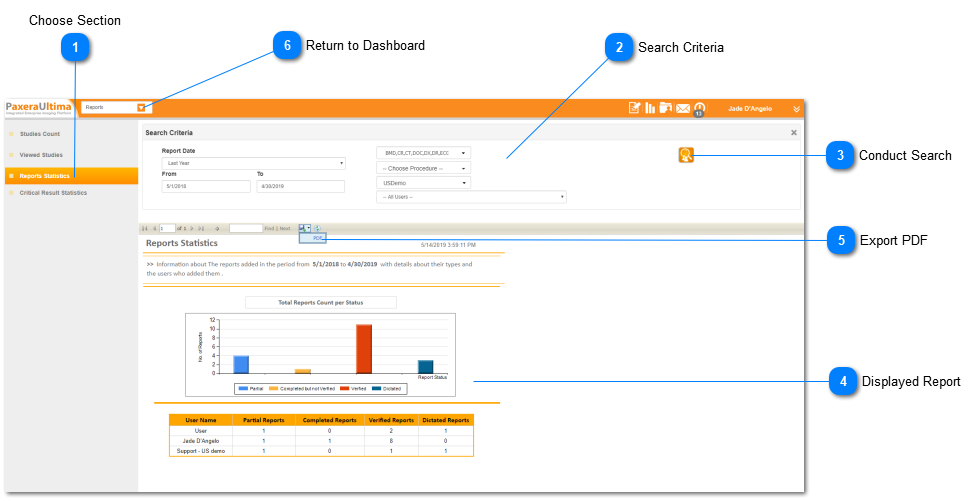Click the back to parent report icon

pos(217,229)
